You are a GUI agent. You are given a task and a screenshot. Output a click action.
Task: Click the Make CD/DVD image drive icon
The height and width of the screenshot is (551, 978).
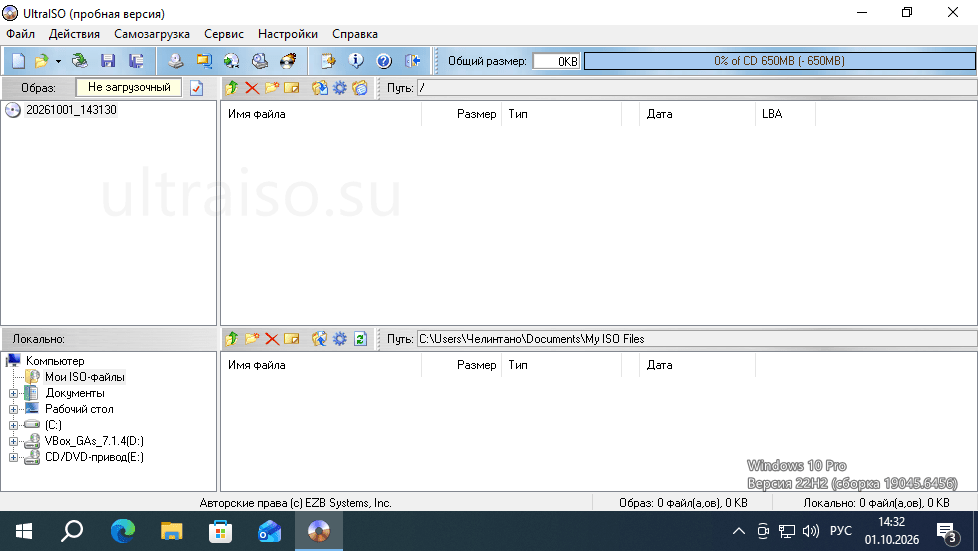point(176,61)
